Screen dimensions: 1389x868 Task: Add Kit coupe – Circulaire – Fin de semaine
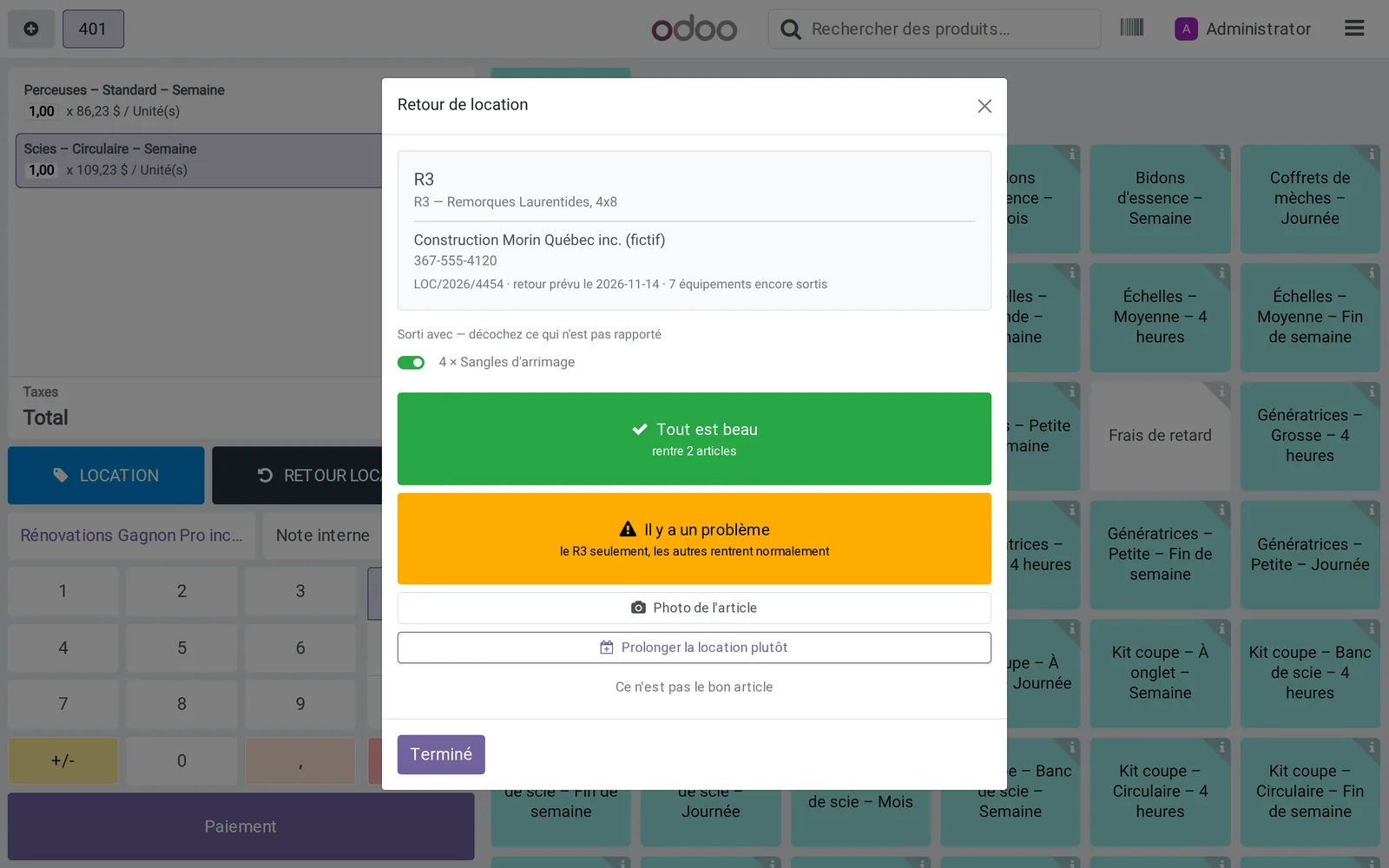tap(1310, 792)
